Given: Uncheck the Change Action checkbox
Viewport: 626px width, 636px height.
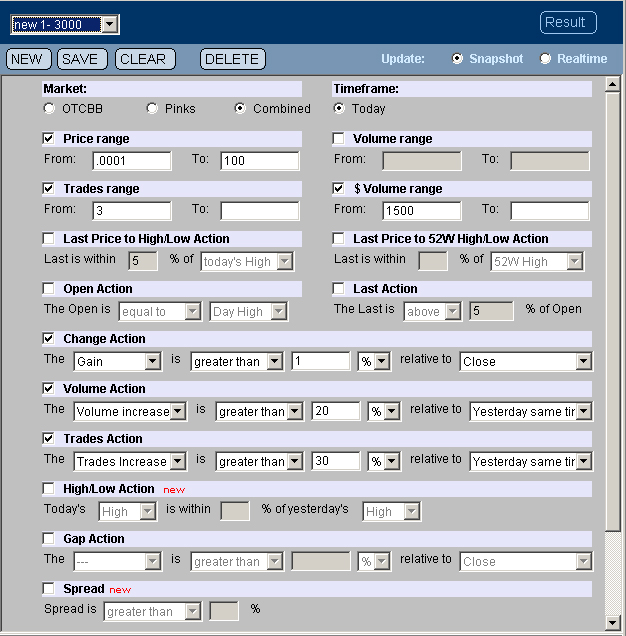Looking at the screenshot, I should (x=48, y=338).
